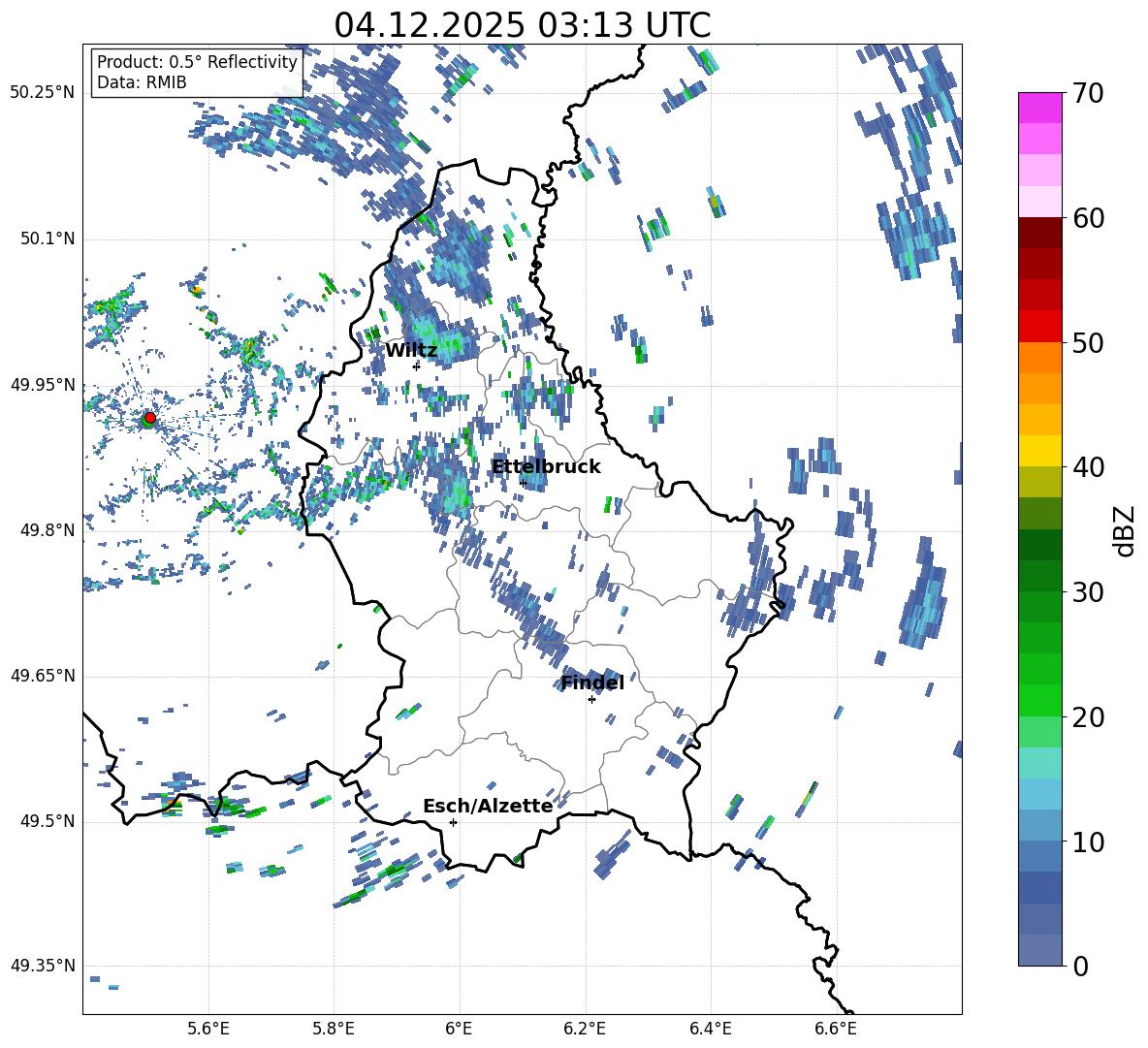Click the 49.95°N latitude label
The image size is (1148, 1048).
[x=43, y=384]
